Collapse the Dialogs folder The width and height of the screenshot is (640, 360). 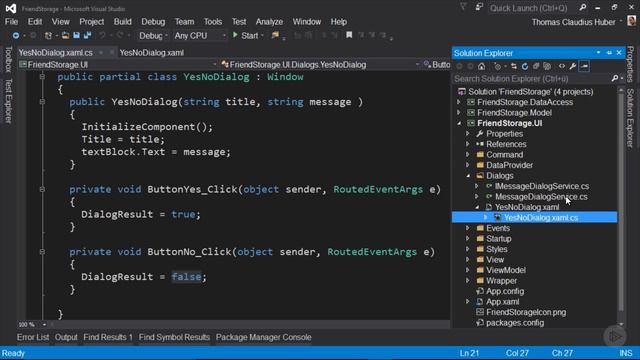tap(468, 176)
